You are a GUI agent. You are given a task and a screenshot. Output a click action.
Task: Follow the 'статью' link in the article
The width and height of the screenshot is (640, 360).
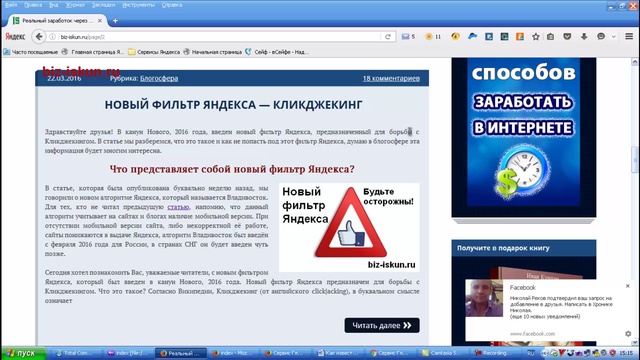[x=178, y=207]
